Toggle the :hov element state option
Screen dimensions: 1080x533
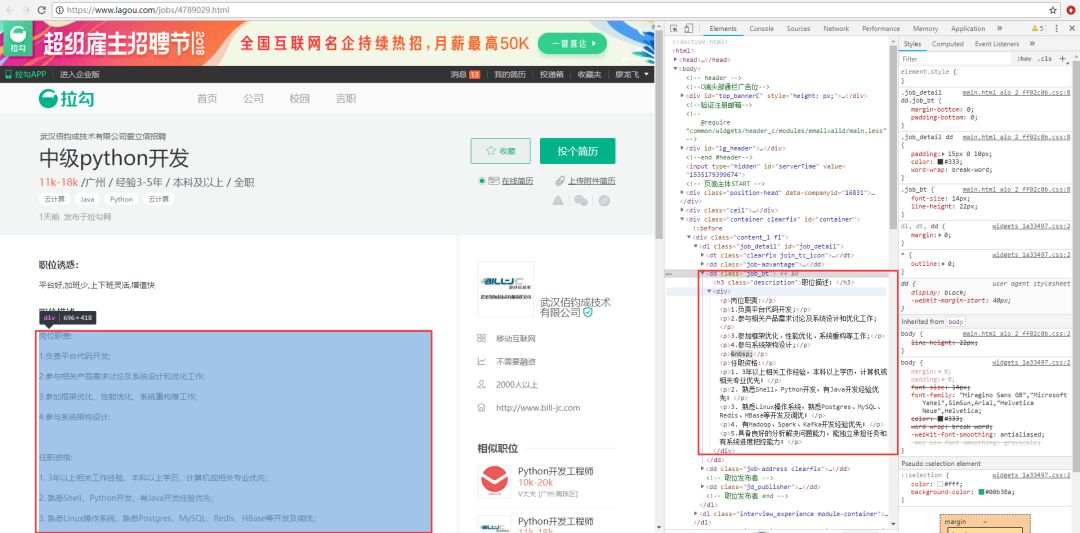point(1024,59)
